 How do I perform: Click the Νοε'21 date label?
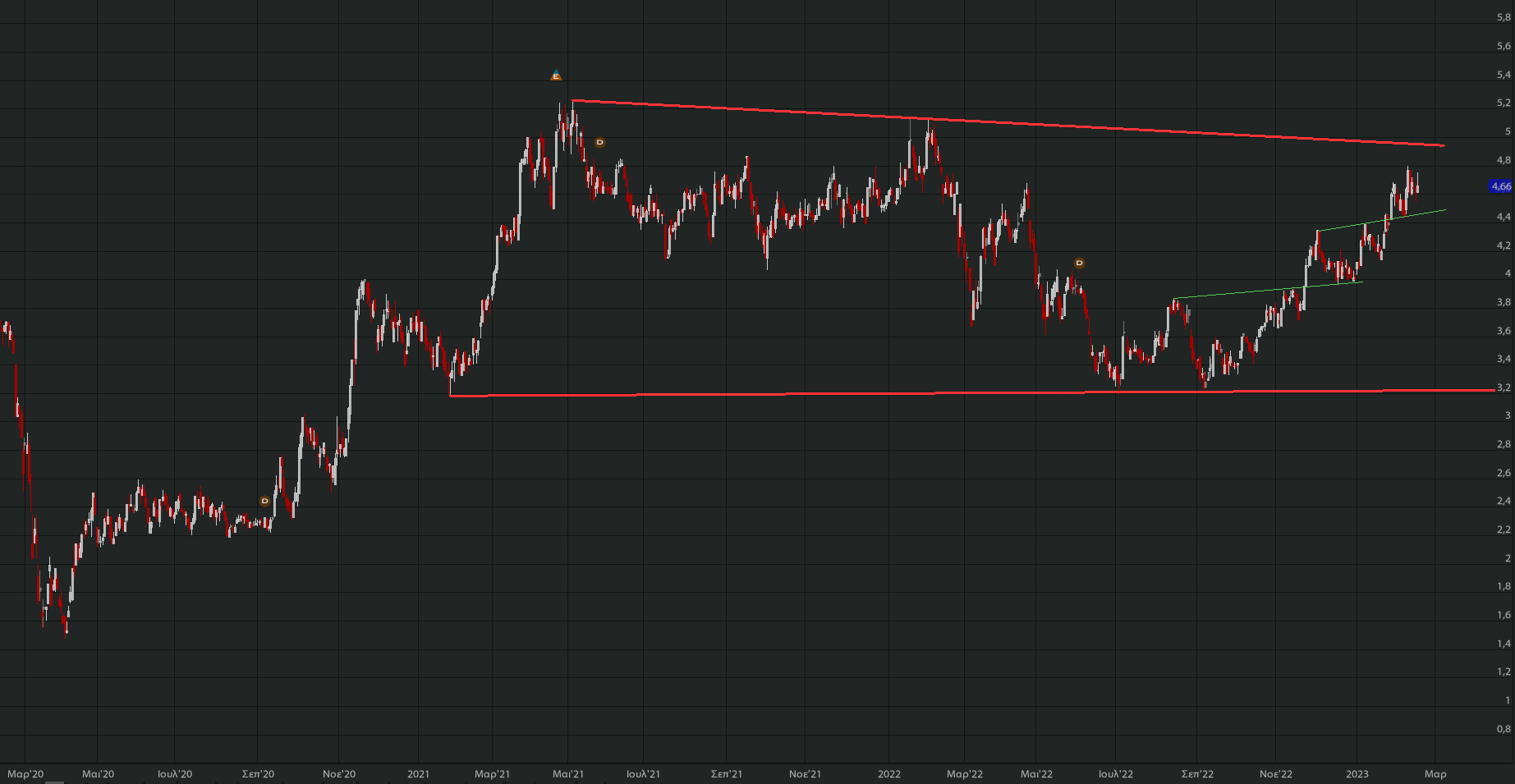pyautogui.click(x=805, y=773)
